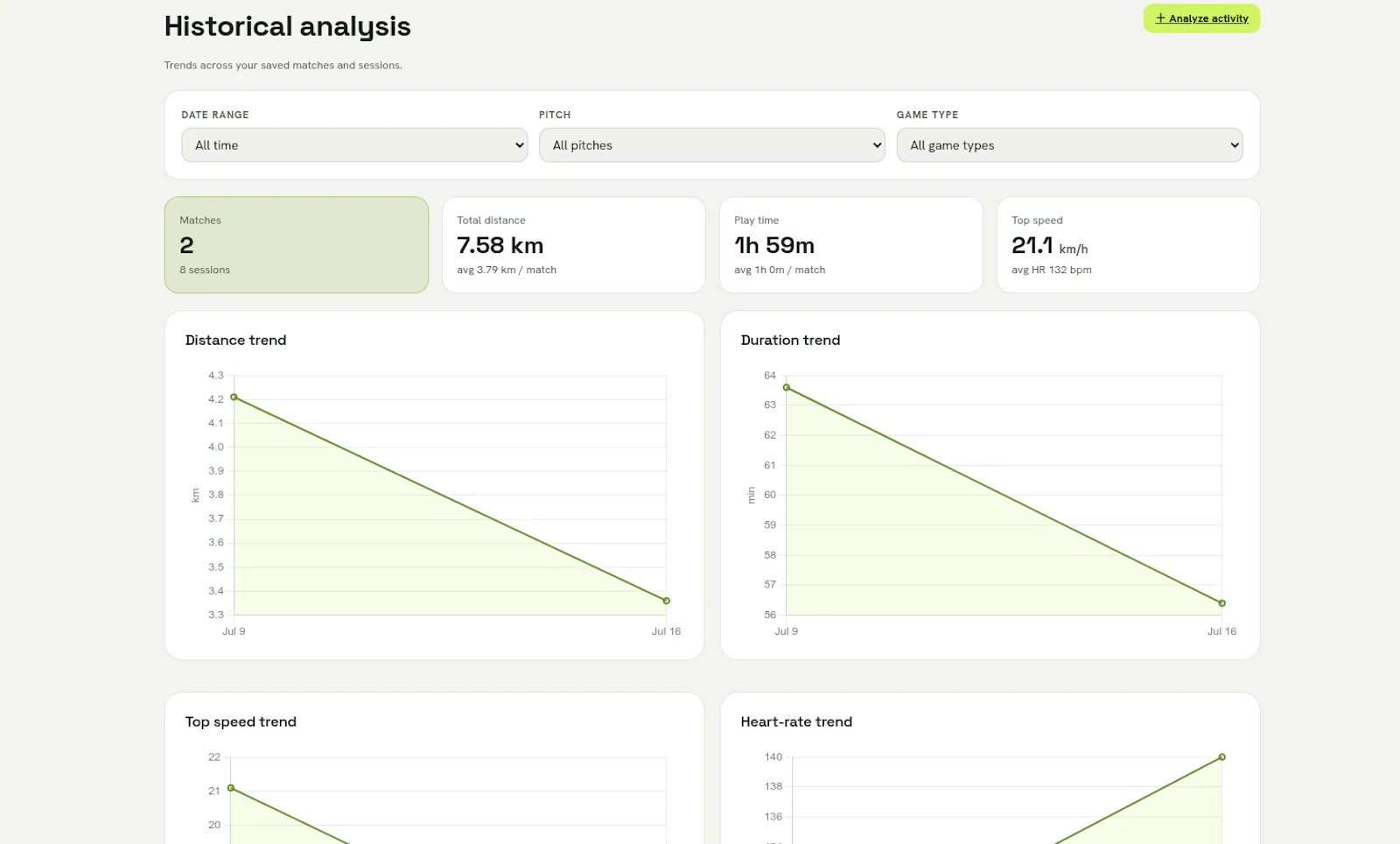Click the '1h 59m' value

click(x=774, y=246)
